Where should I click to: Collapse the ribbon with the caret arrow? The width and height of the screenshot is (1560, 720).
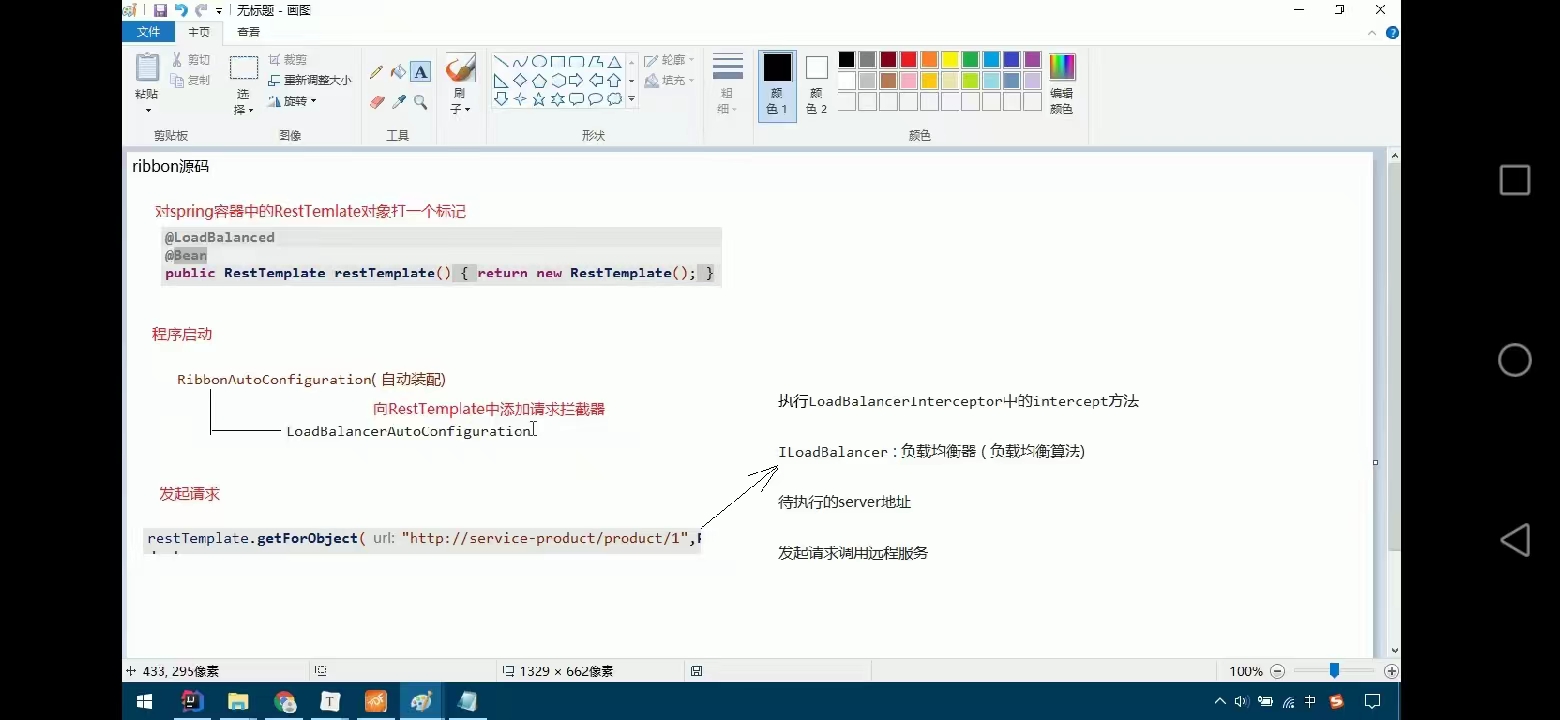(x=1374, y=33)
